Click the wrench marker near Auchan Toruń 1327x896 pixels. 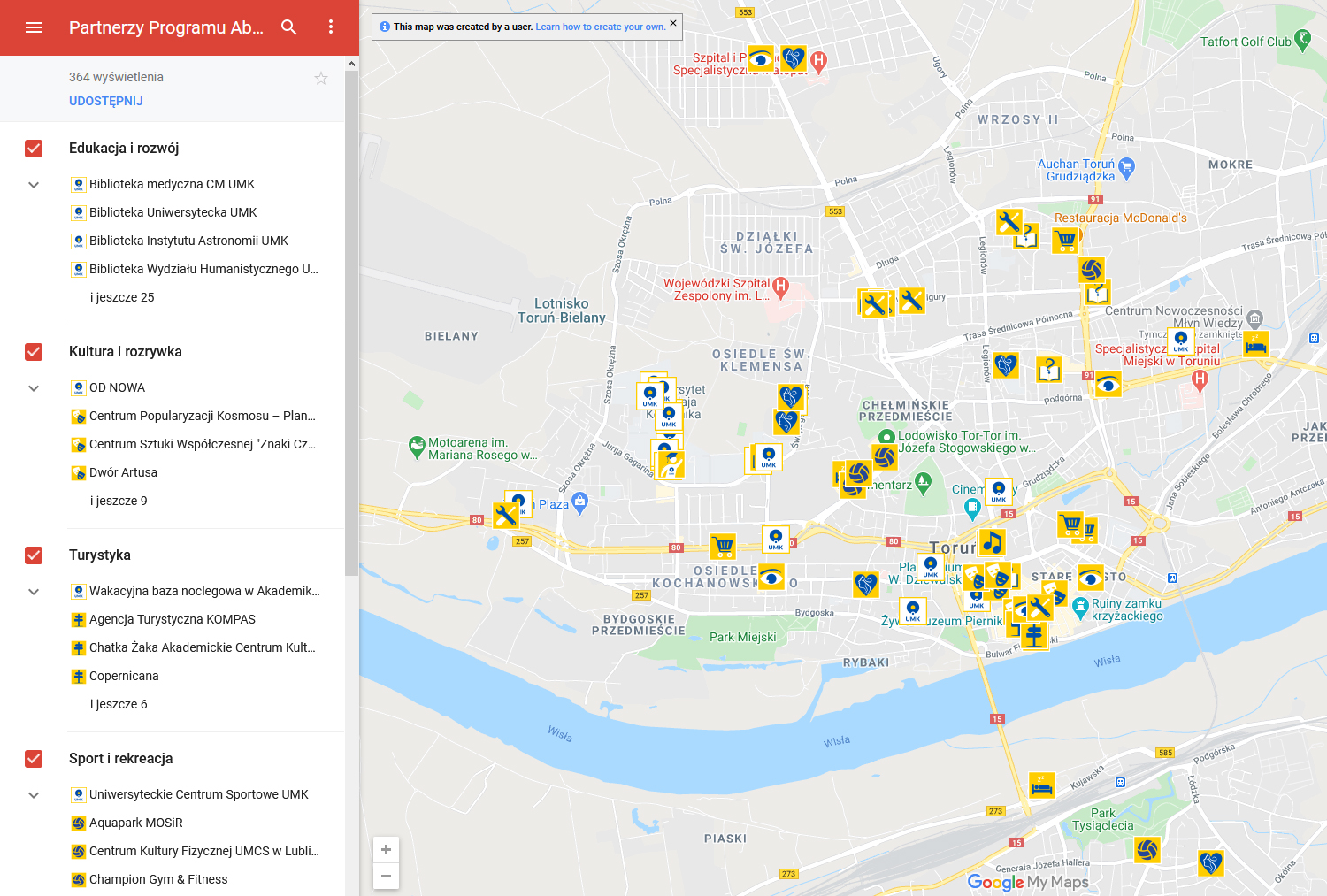(1009, 221)
